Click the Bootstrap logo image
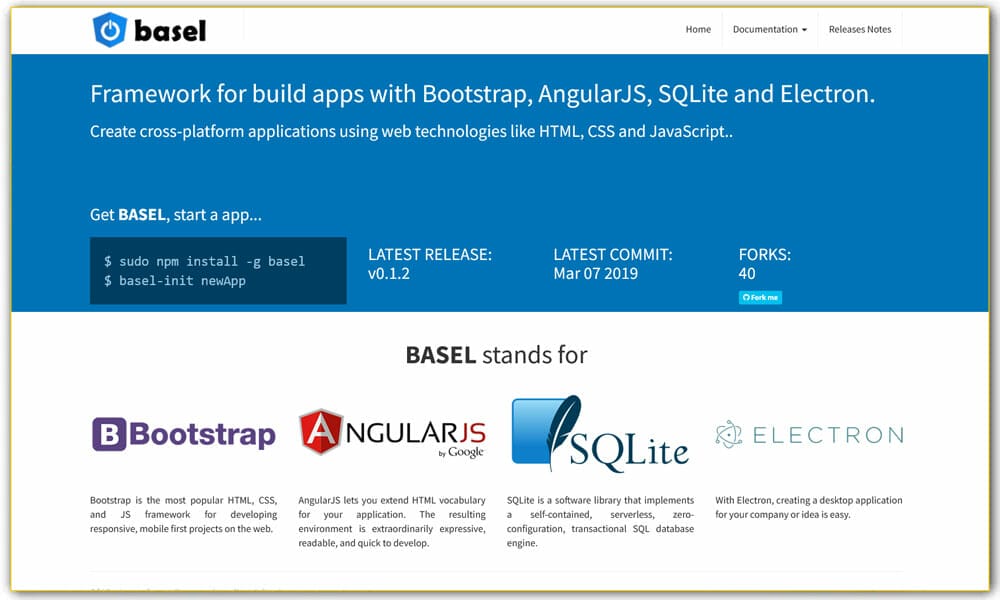This screenshot has width=1000, height=600. pos(183,434)
